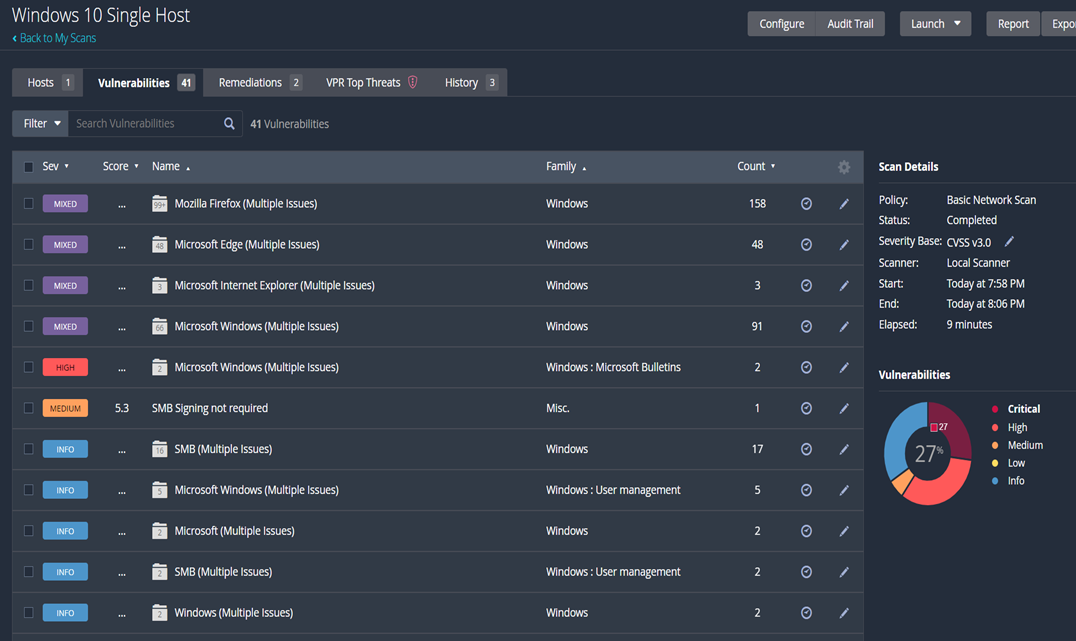Check the Microsoft Edge row checkbox
This screenshot has height=641, width=1076.
28,244
